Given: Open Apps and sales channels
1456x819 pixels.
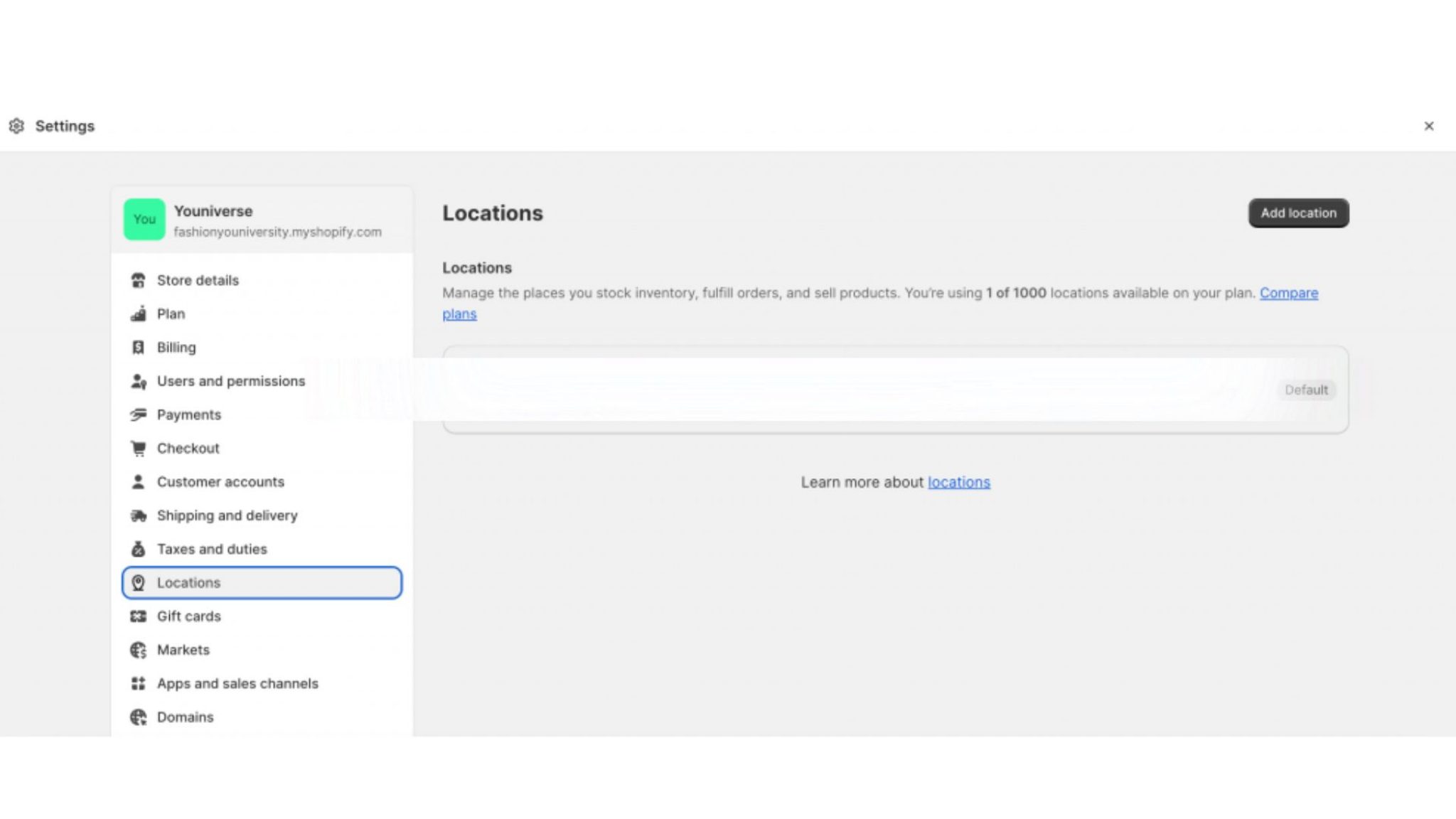Looking at the screenshot, I should click(x=237, y=683).
